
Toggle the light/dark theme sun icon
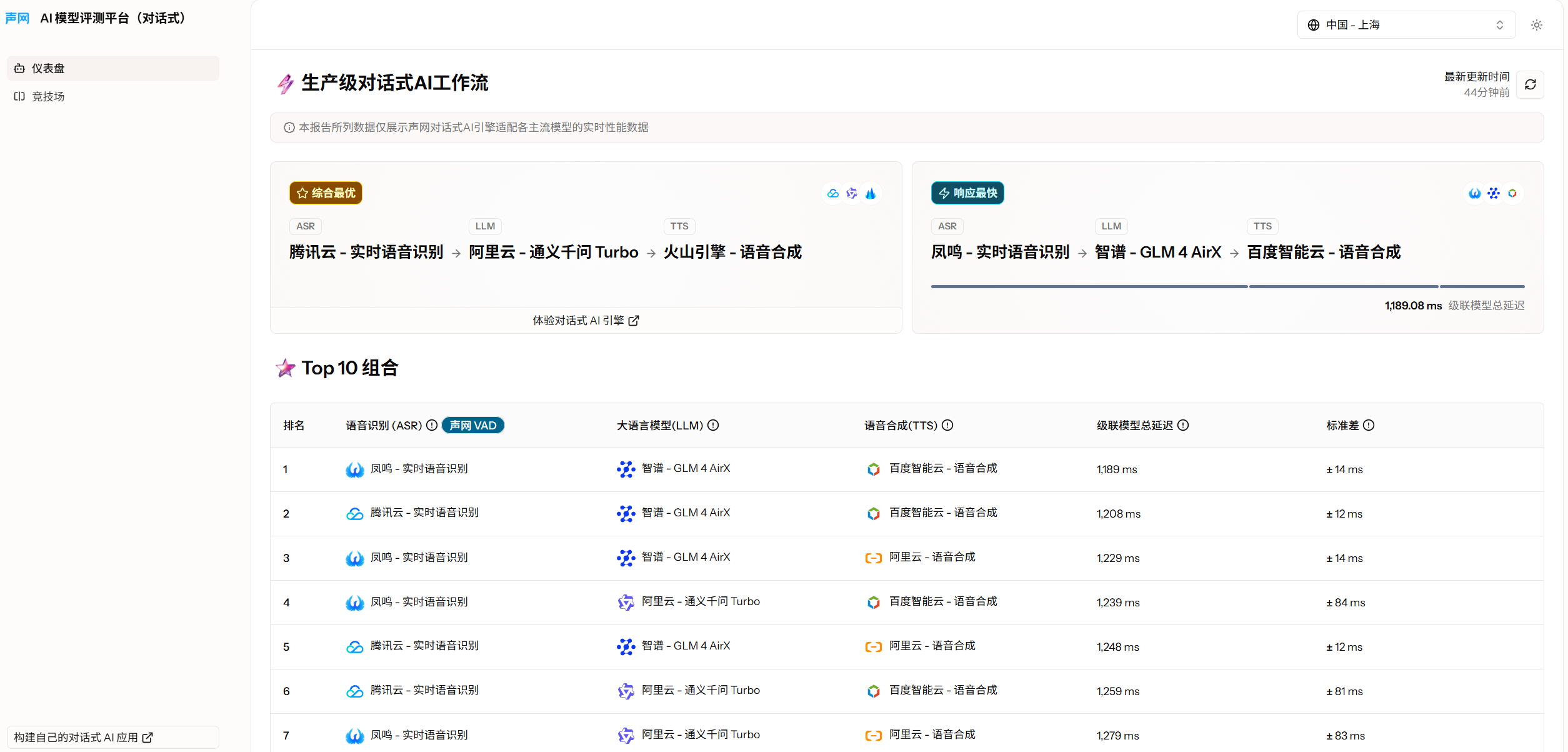click(1537, 25)
